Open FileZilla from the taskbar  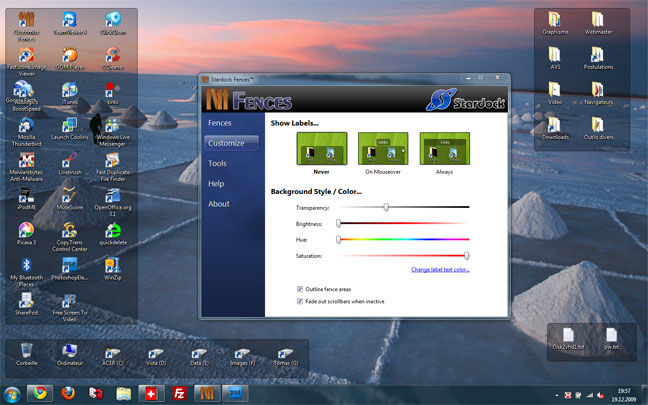179,394
